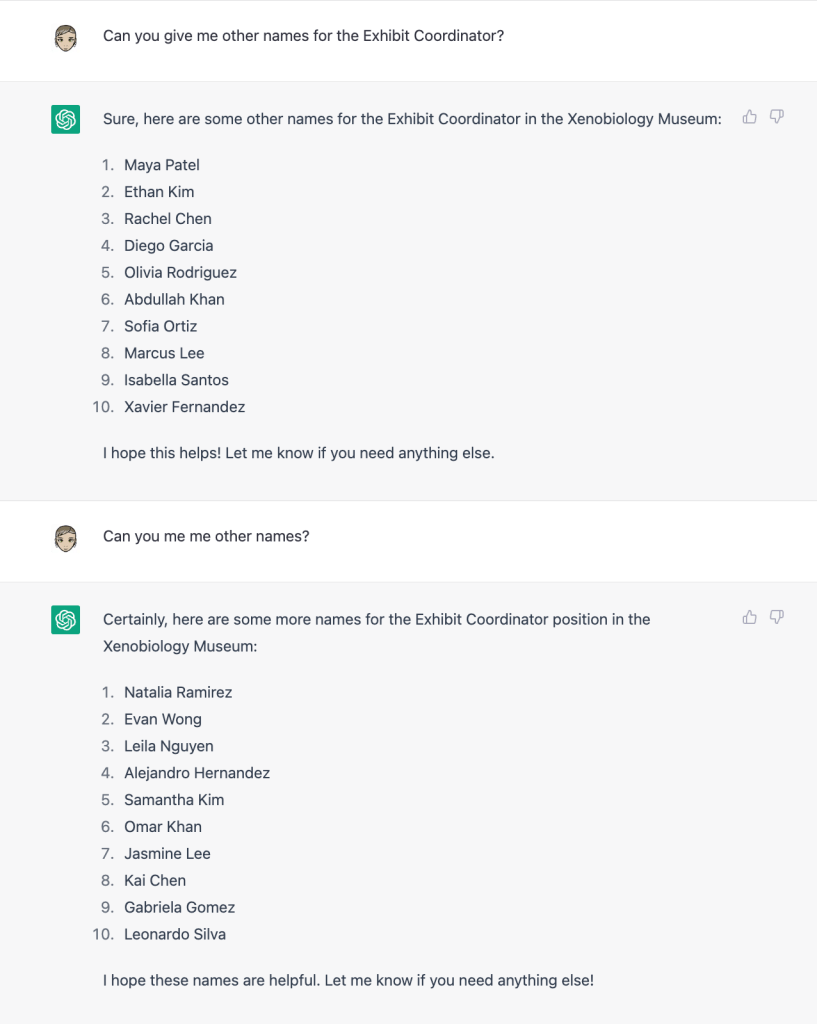Image resolution: width=817 pixels, height=1024 pixels.
Task: Click on "Omar Khan" in the second list
Action: pyautogui.click(x=163, y=827)
